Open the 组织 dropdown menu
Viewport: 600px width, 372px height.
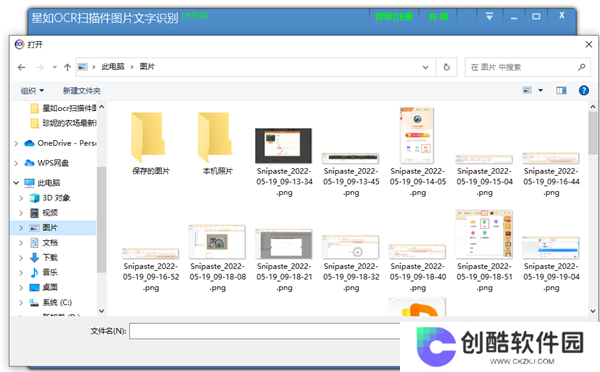[32, 91]
